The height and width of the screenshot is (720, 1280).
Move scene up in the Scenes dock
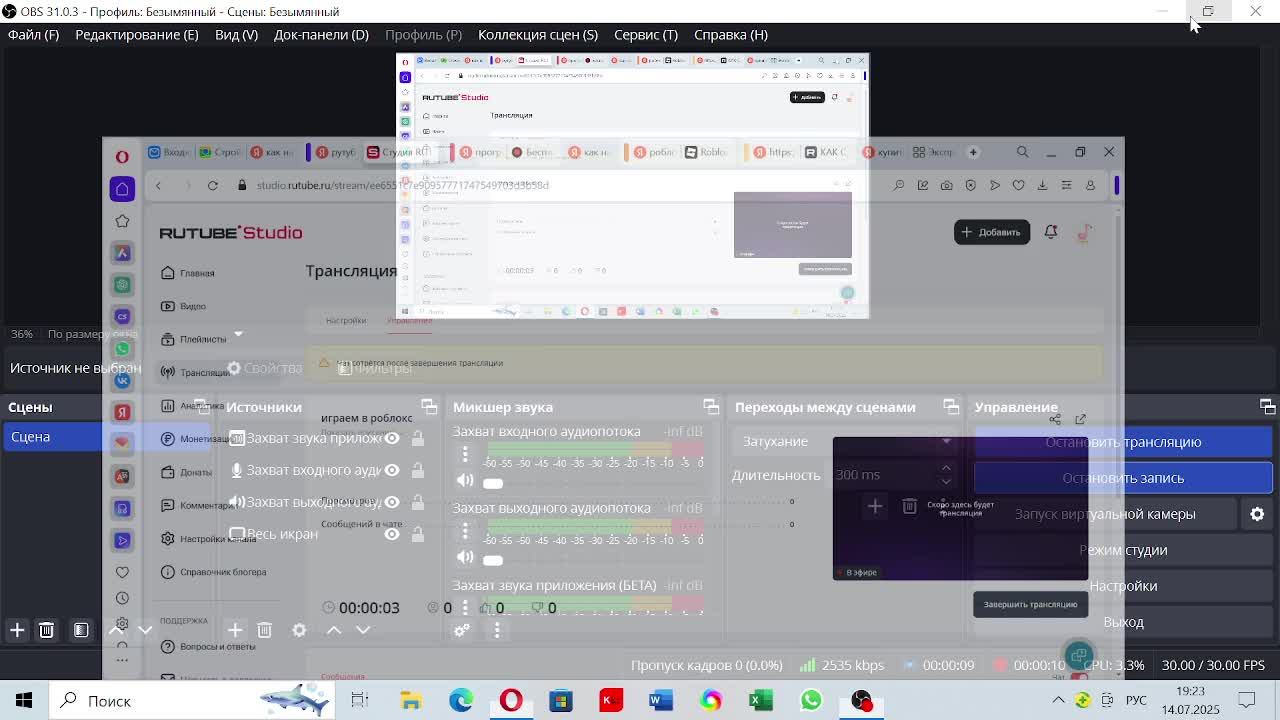coord(116,630)
